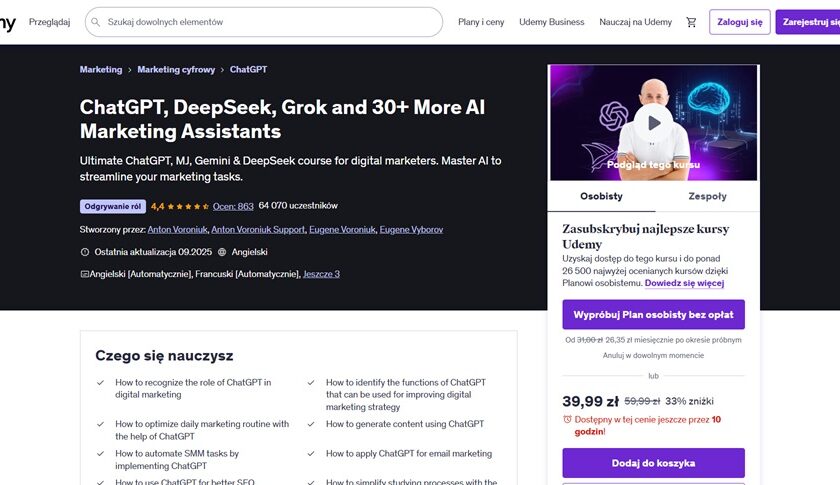Click Wypróbuj Plan osobisty bez opłat
840x485 pixels.
point(654,315)
